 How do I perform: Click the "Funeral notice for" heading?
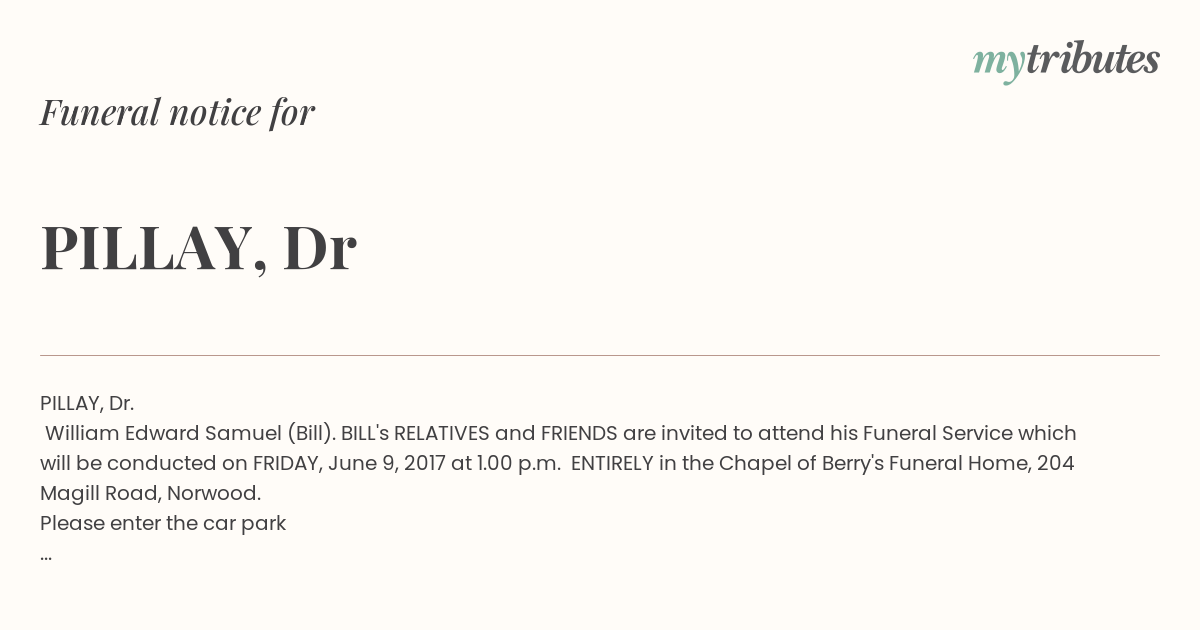(177, 112)
